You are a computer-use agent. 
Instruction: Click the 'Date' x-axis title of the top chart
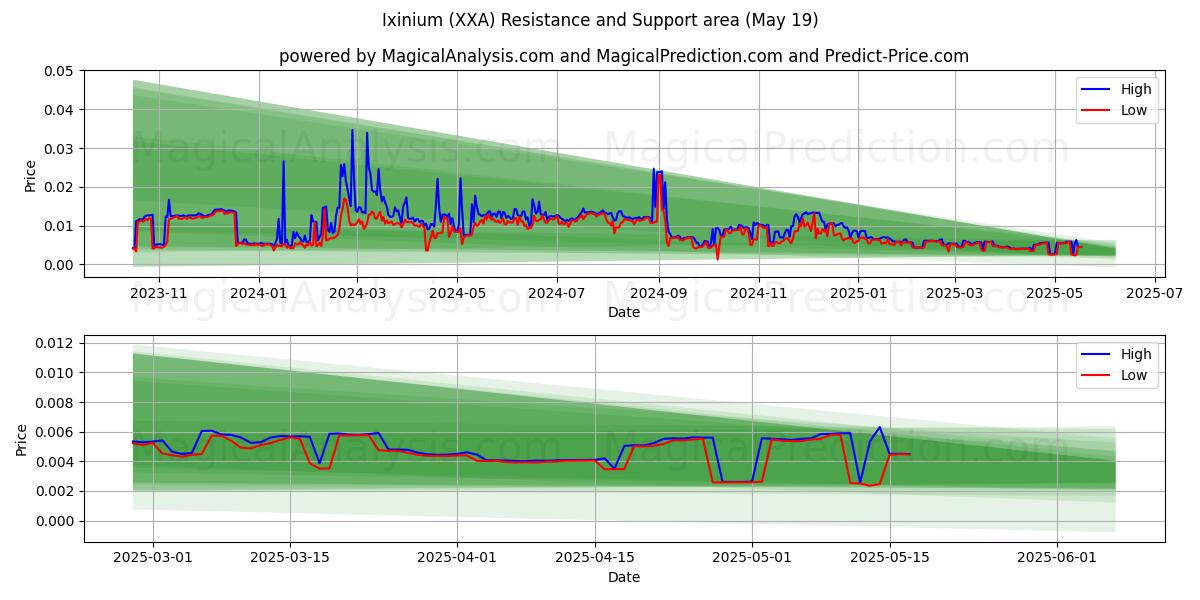623,312
